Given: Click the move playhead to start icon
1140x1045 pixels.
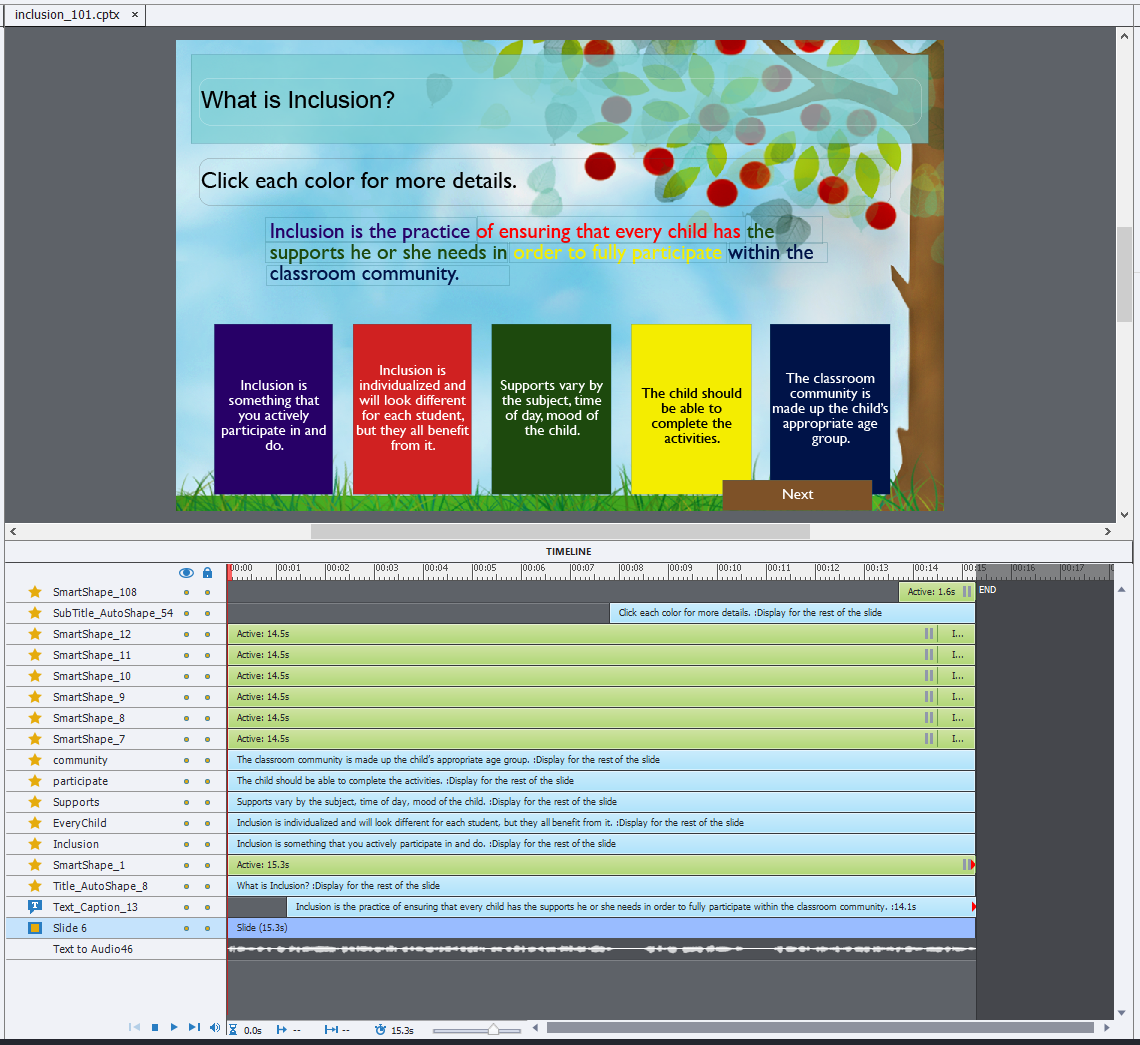Looking at the screenshot, I should (135, 1027).
